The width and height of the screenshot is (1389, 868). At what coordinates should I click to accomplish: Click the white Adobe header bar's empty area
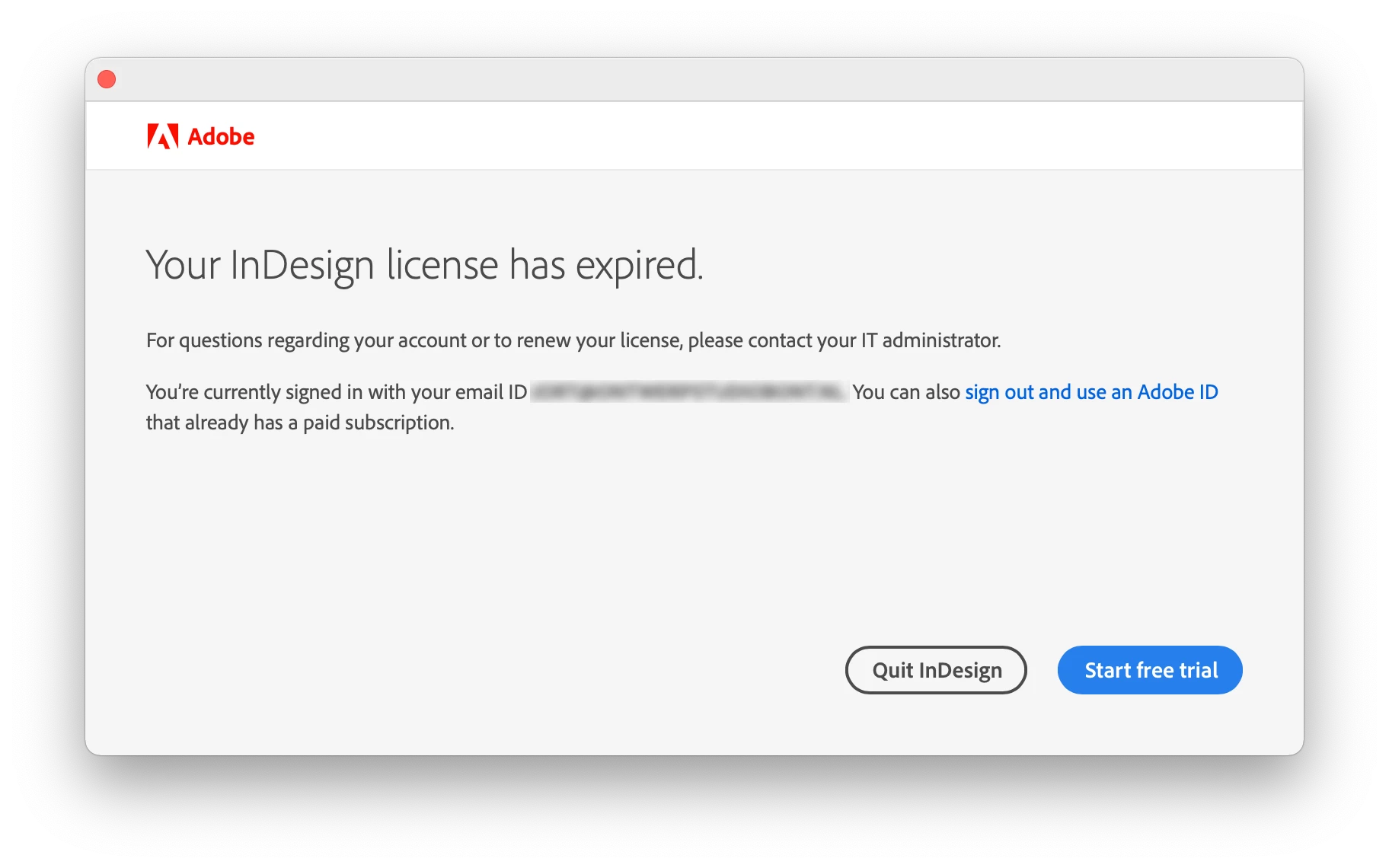[762, 136]
